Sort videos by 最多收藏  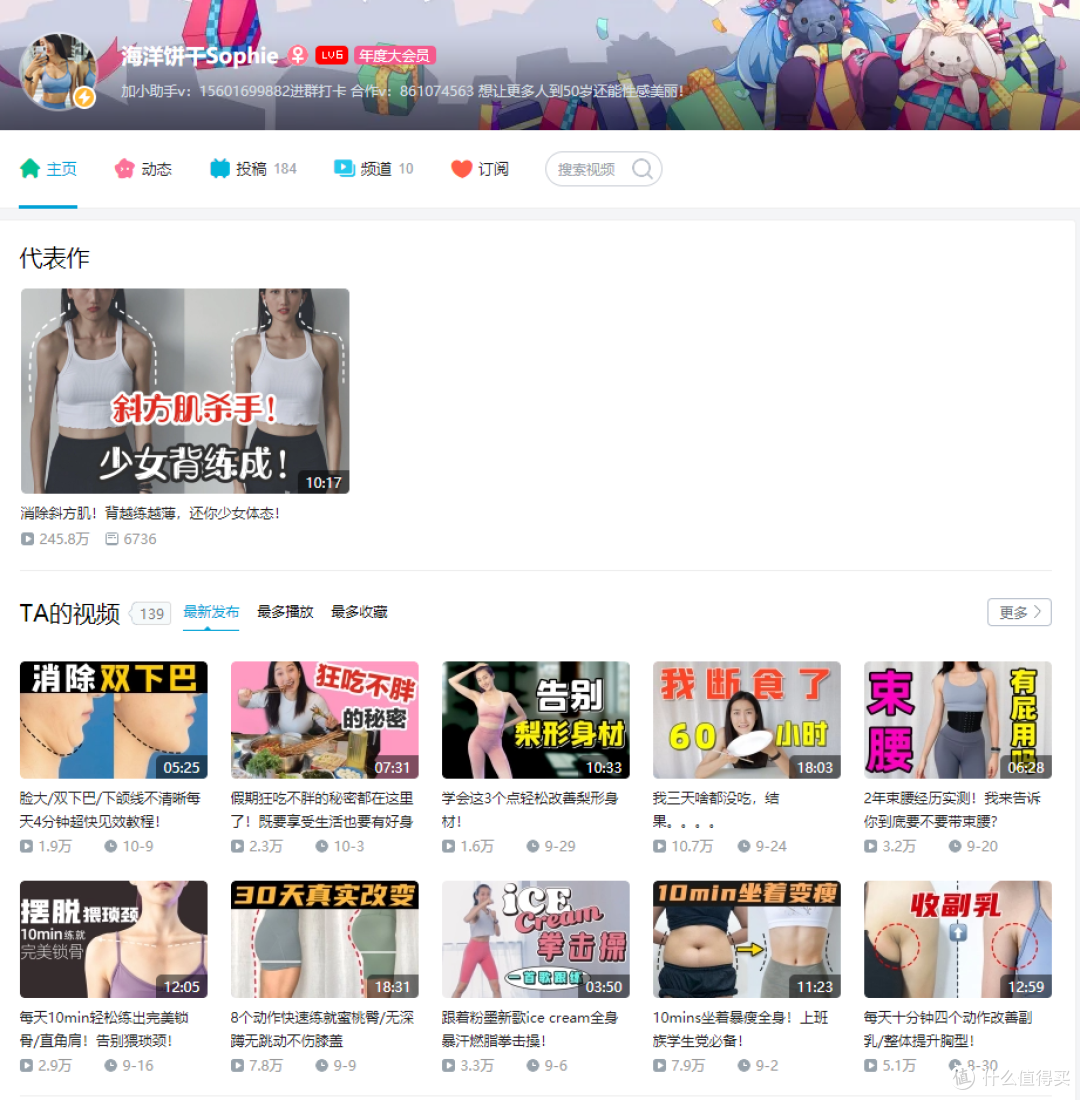click(x=359, y=612)
